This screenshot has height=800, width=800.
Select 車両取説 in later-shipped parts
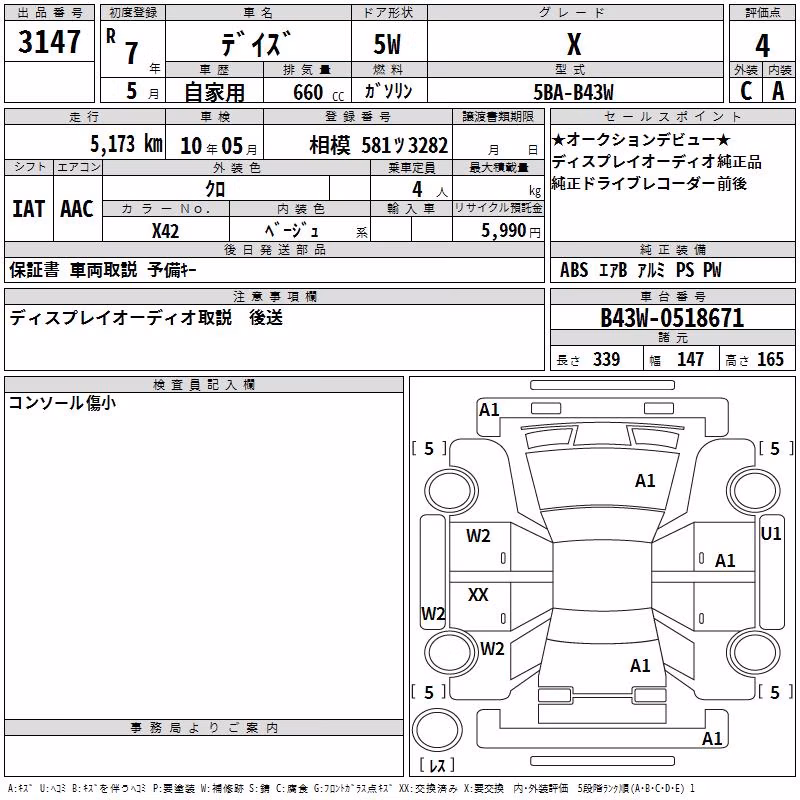pos(104,269)
